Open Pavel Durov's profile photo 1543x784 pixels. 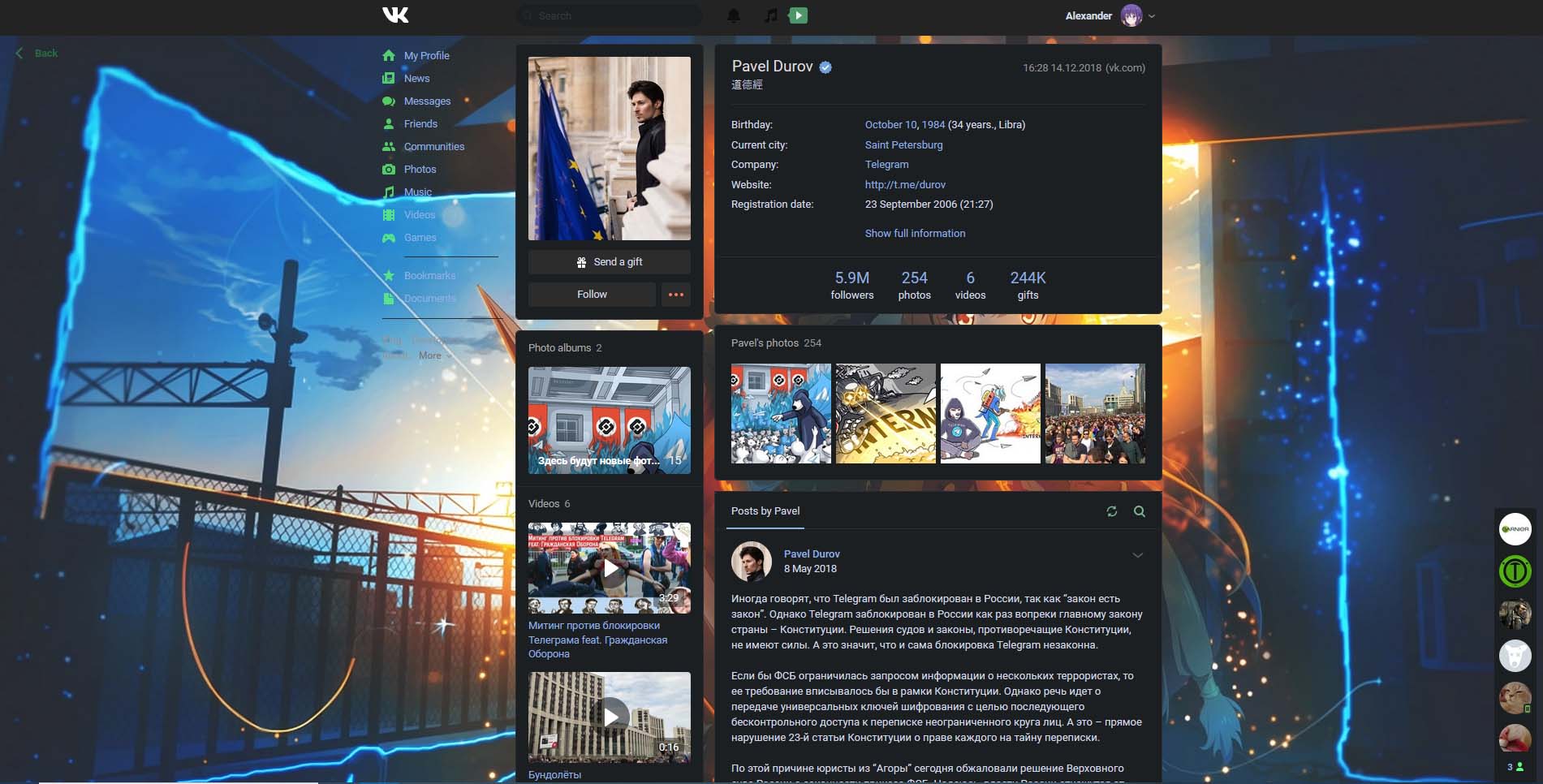[610, 149]
